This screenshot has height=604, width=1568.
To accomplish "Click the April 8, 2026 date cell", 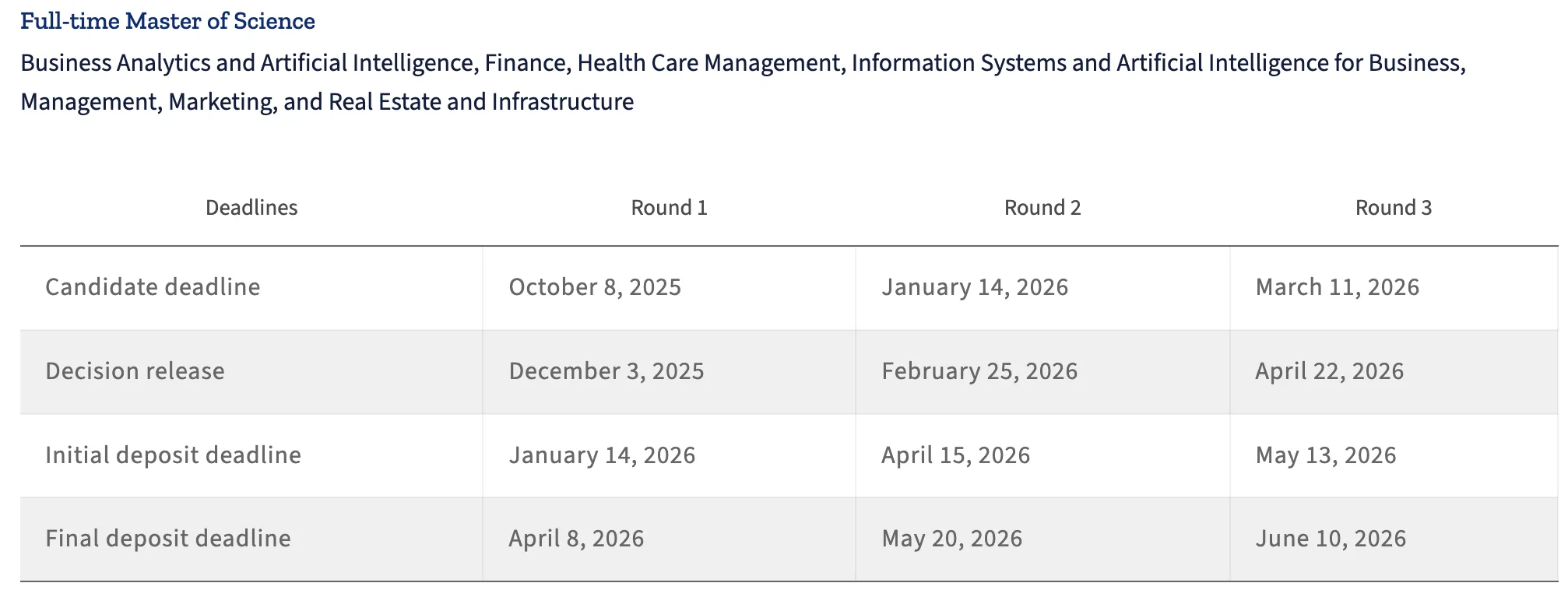I will point(576,539).
